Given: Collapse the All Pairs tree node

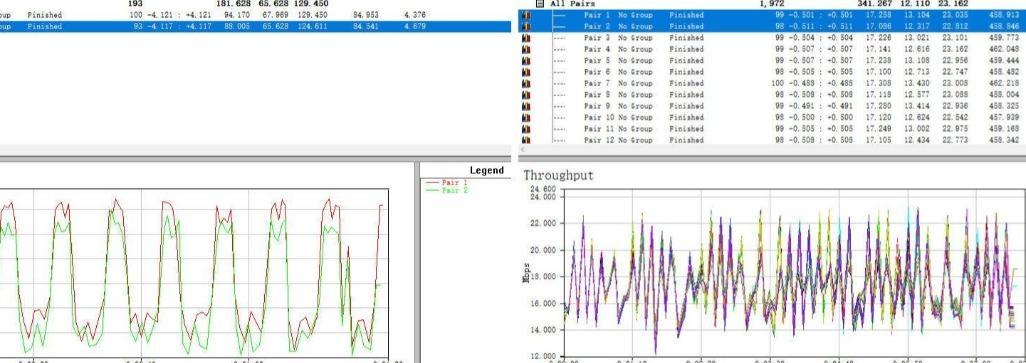Looking at the screenshot, I should point(540,3).
